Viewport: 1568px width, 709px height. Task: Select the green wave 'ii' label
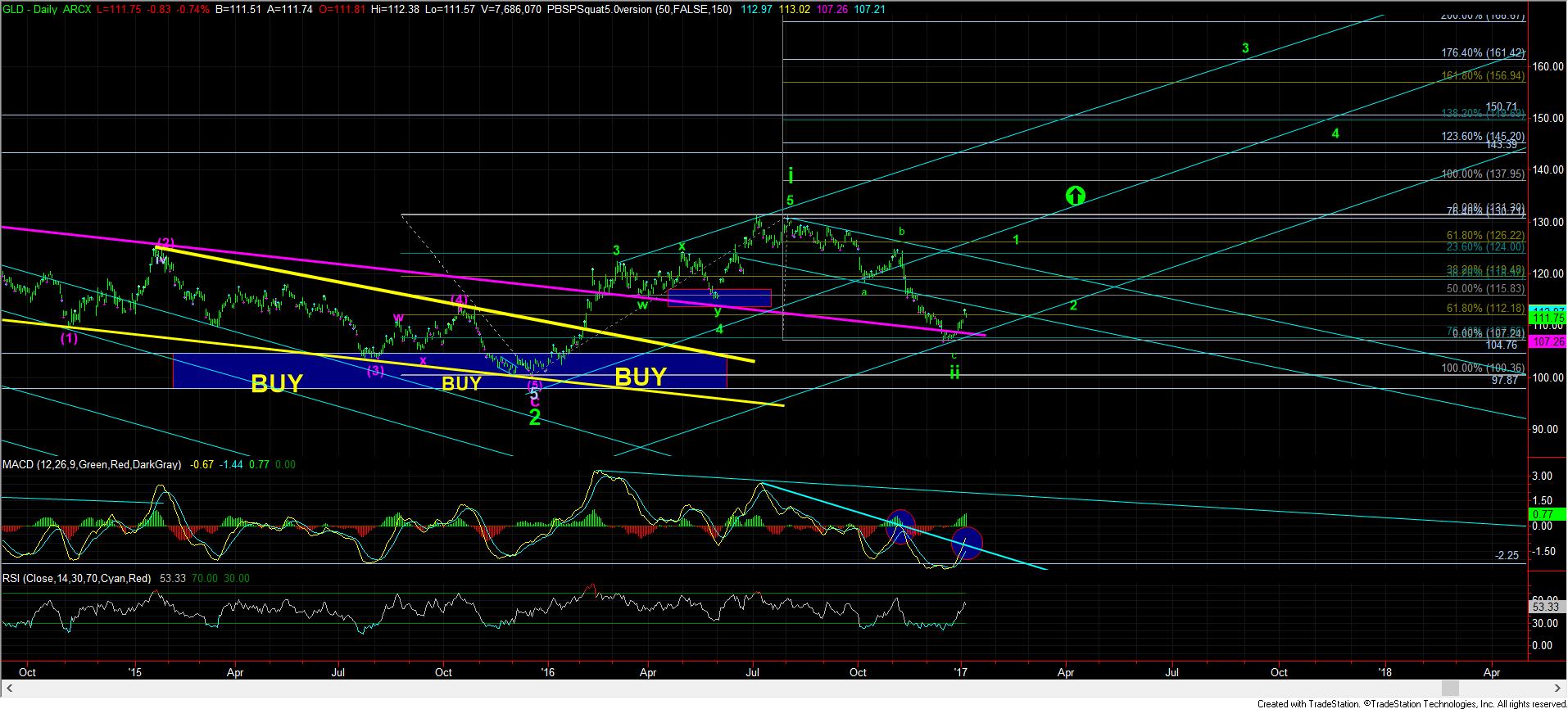tap(954, 373)
